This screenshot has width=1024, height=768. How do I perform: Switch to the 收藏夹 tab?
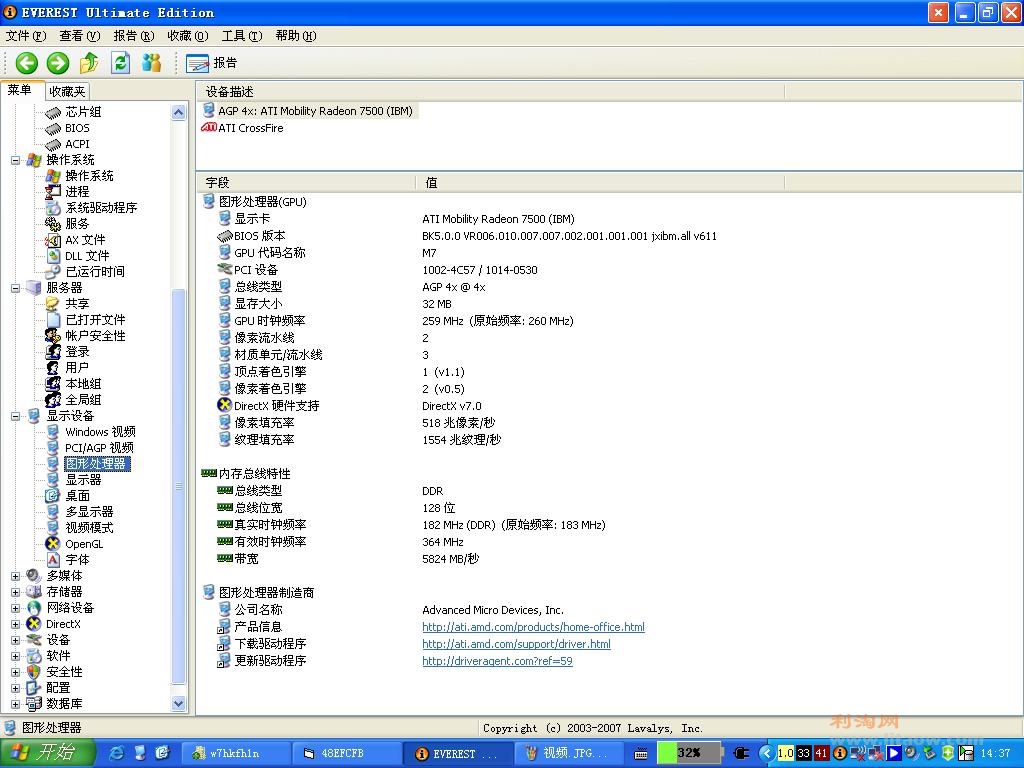click(x=67, y=91)
